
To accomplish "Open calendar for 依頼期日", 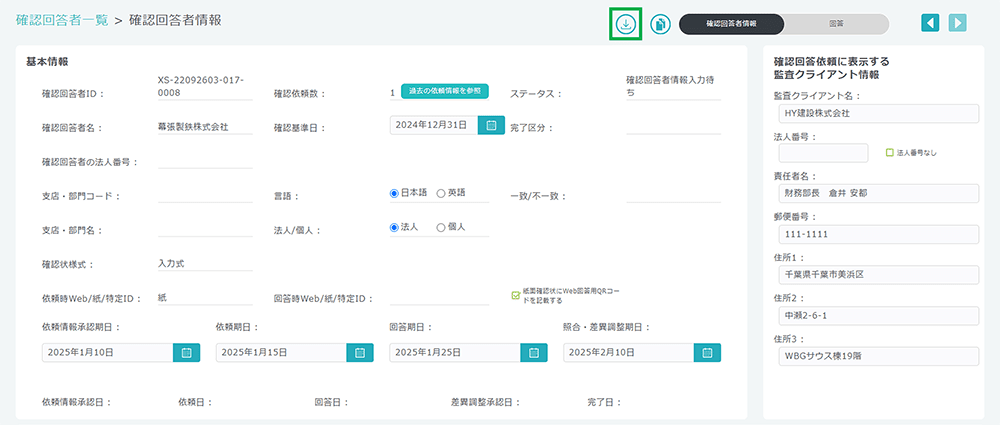I will click(360, 352).
